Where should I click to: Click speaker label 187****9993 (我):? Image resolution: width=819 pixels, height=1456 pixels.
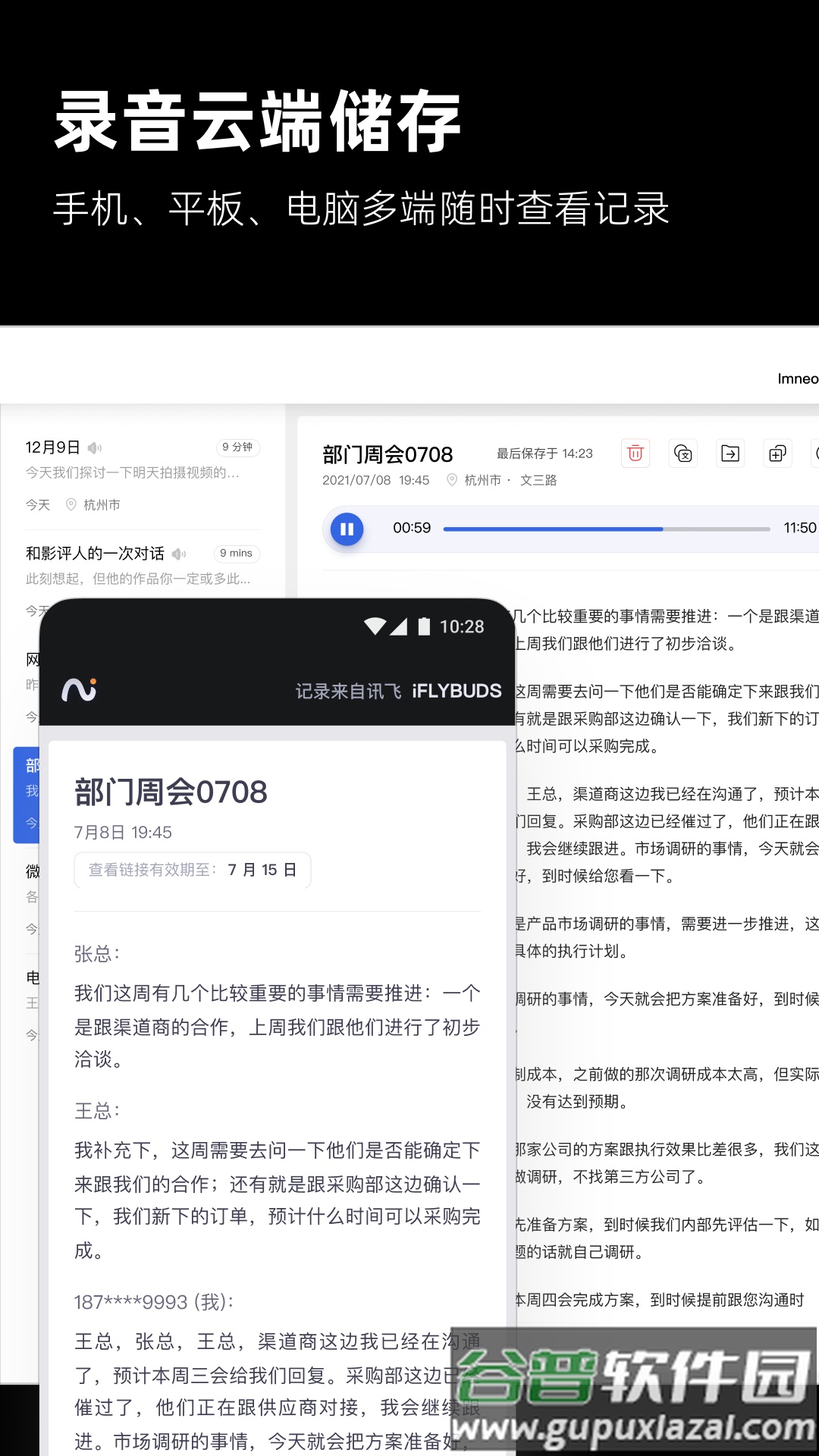tap(154, 1302)
